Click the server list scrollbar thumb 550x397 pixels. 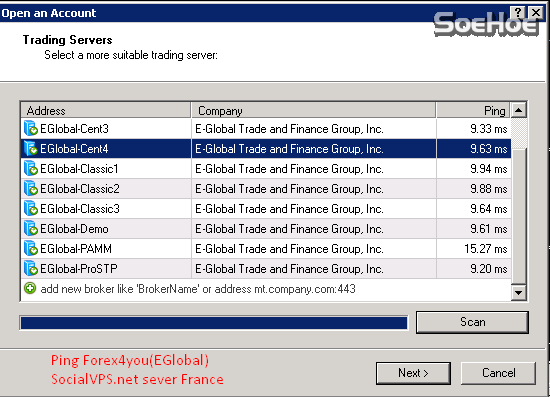coord(518,216)
